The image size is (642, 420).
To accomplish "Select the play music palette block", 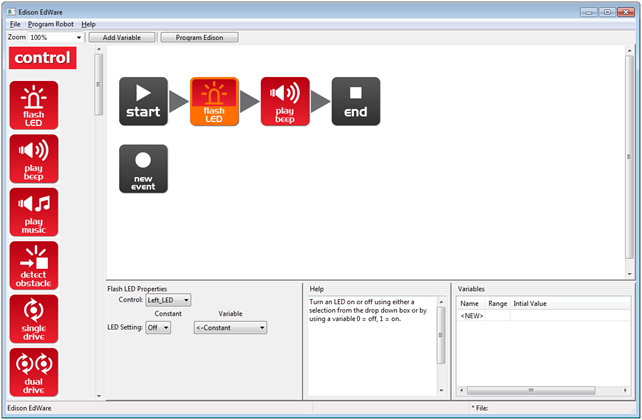I will [x=34, y=212].
